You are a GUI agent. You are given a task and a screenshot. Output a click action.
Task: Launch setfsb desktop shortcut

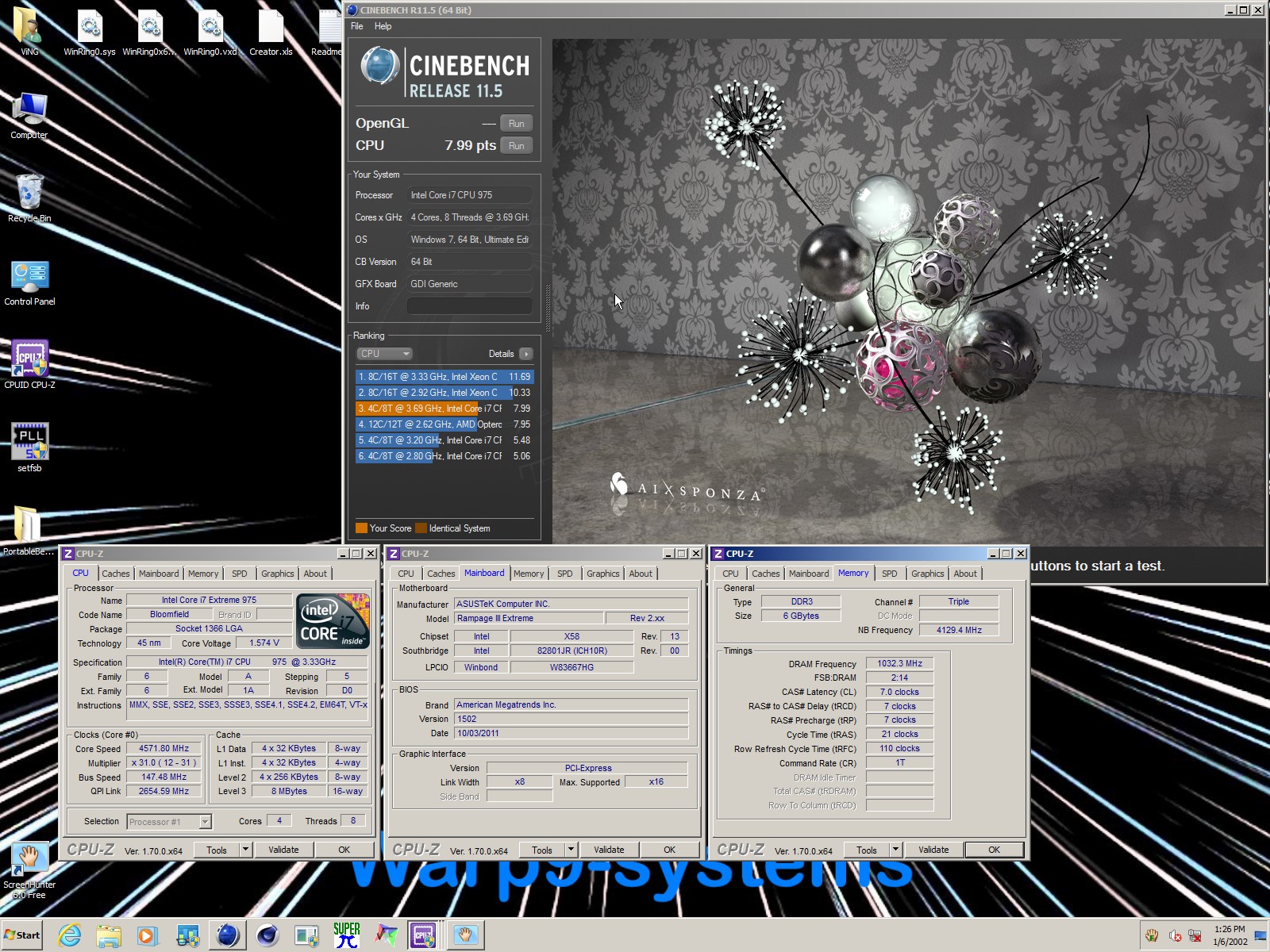29,447
